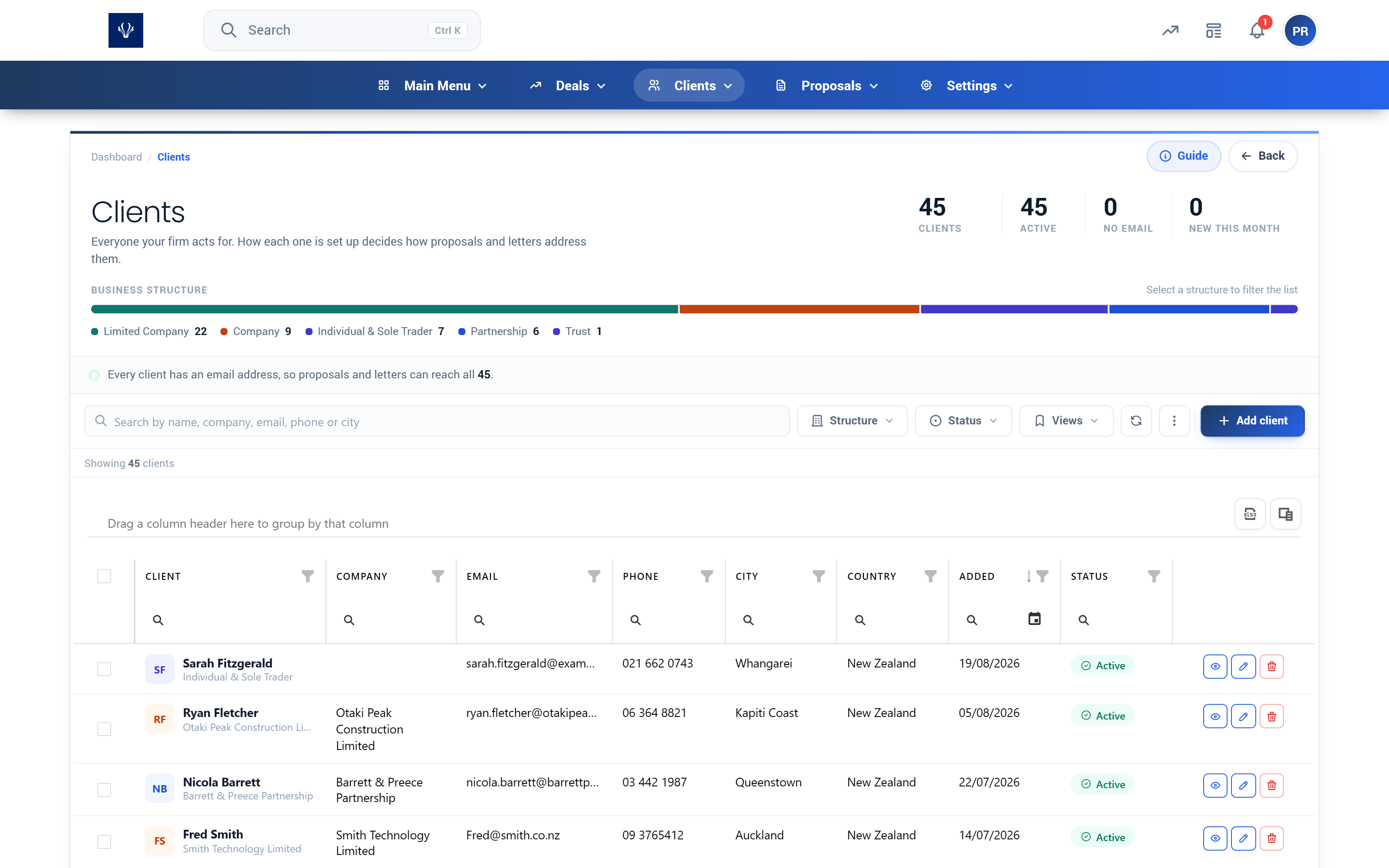Screen dimensions: 1389x868
Task: Filter by Partnership legend item
Action: [x=498, y=331]
